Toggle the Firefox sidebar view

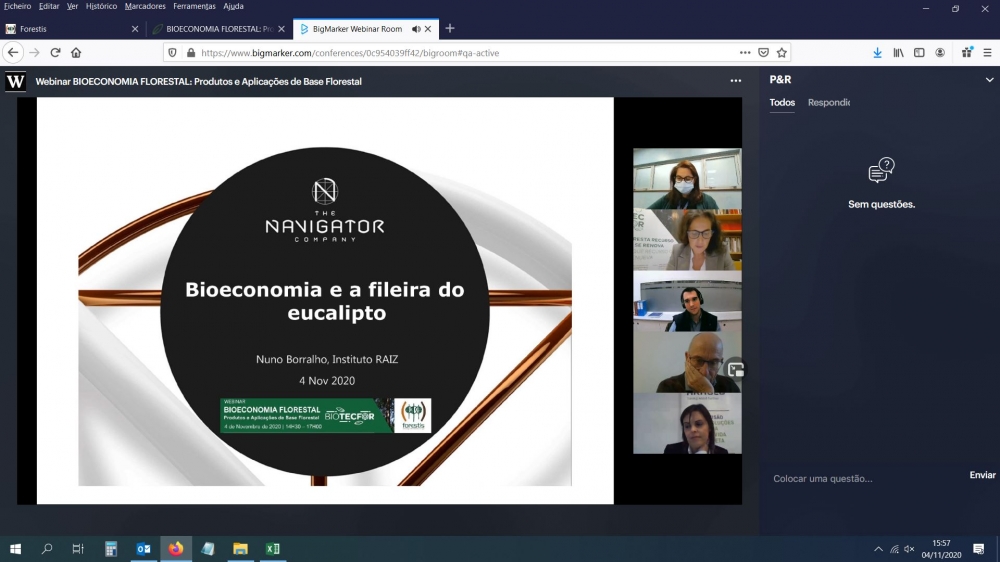(919, 53)
